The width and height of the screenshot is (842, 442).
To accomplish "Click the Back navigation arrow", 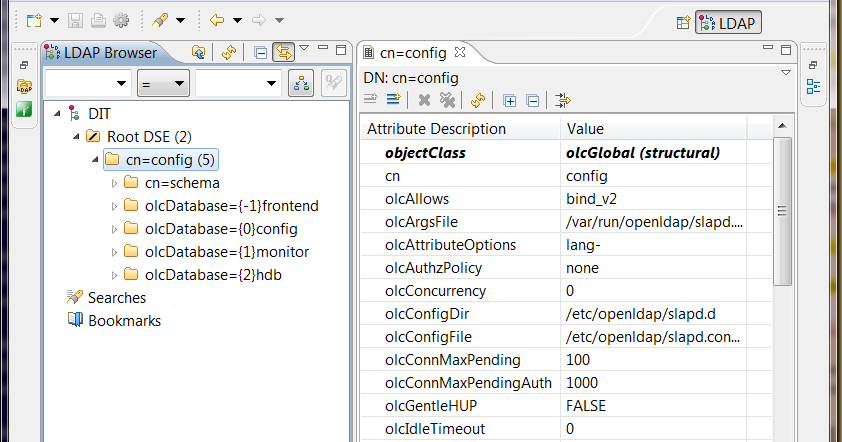I will coord(217,21).
